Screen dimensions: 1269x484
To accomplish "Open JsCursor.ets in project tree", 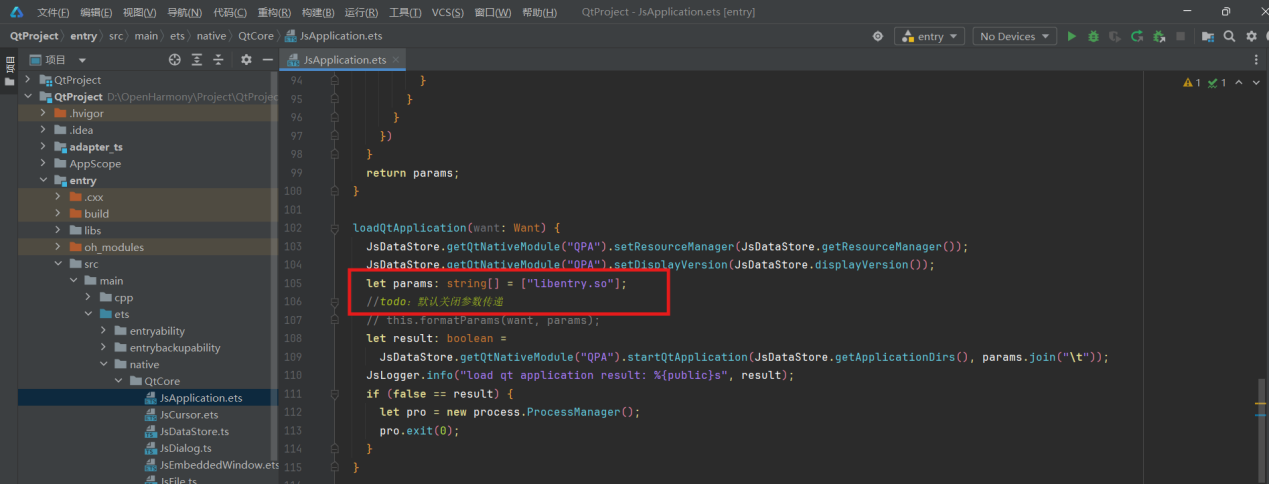I will (x=188, y=415).
